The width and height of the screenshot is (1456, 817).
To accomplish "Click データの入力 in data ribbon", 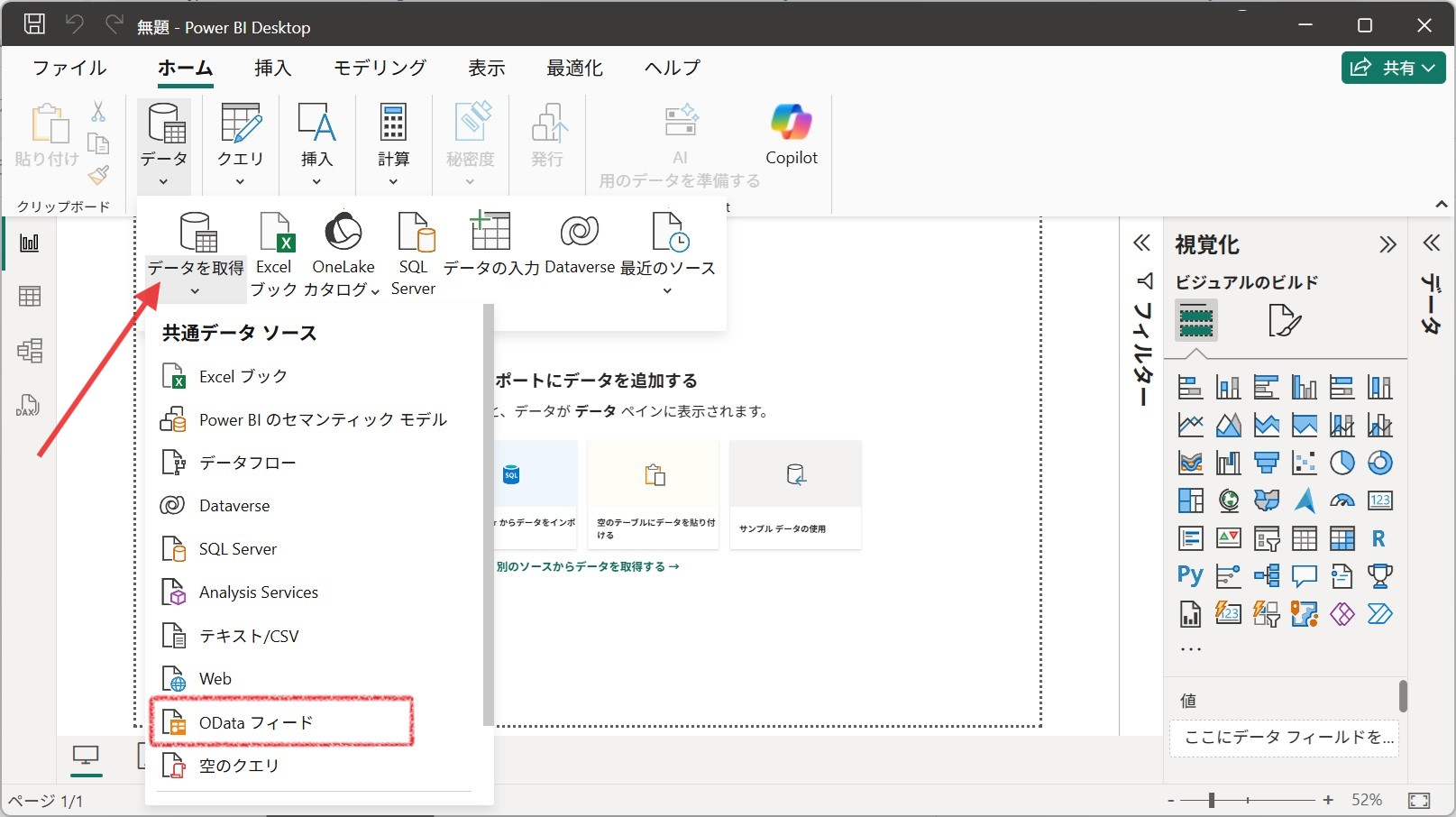I will [x=490, y=244].
